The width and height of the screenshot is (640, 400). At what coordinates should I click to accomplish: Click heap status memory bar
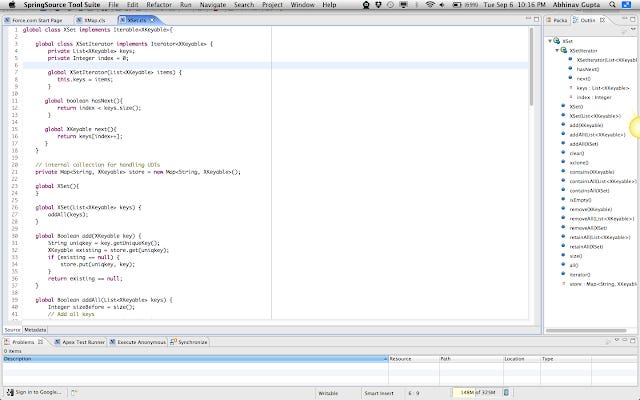pos(476,393)
